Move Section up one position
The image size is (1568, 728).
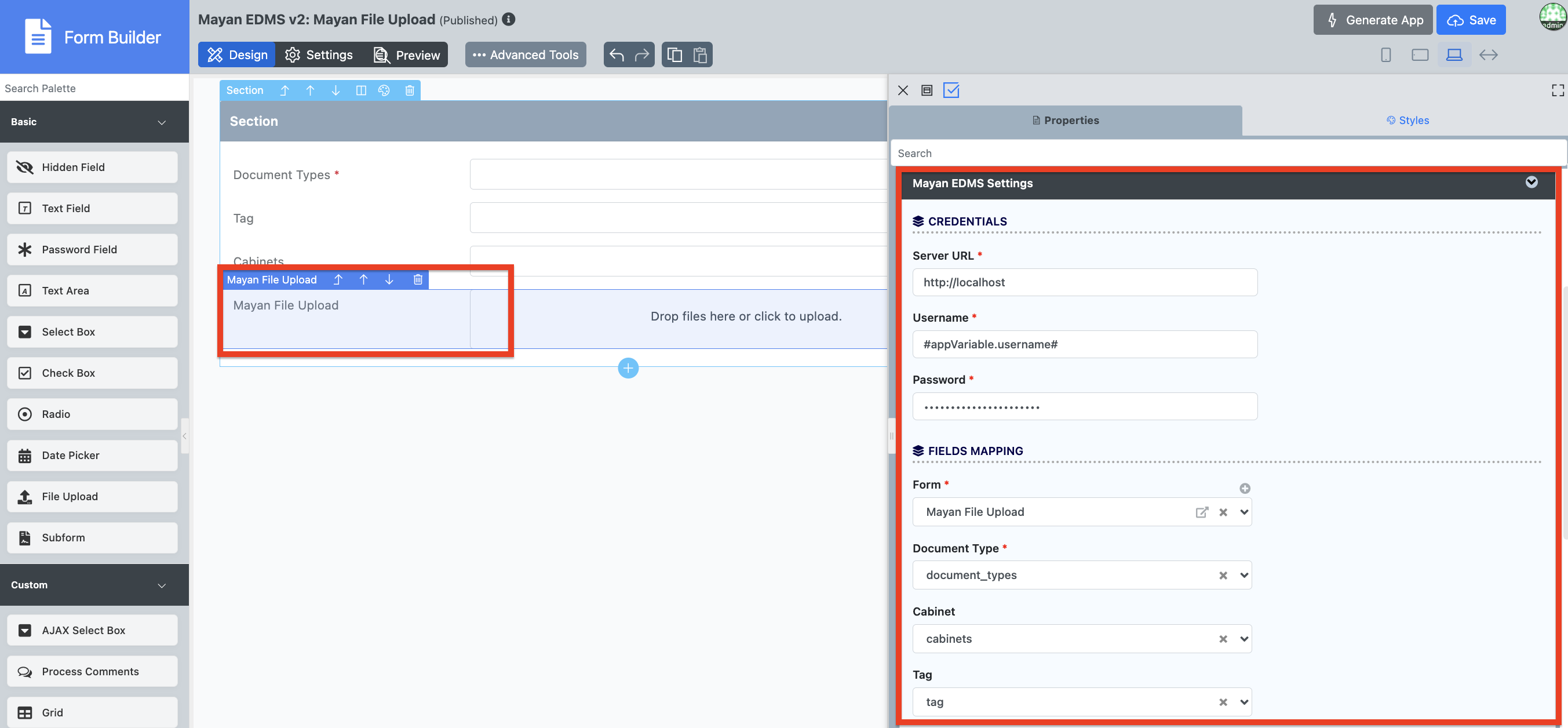[x=311, y=90]
